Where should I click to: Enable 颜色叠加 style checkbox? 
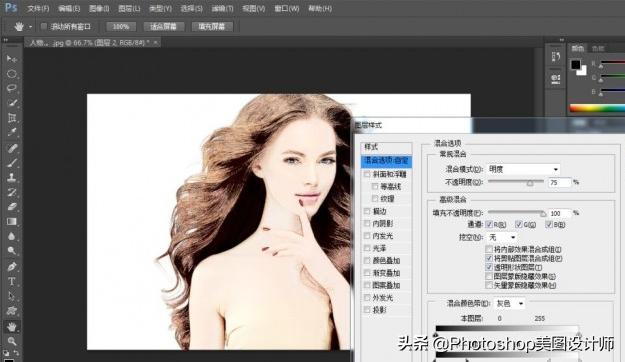click(x=367, y=260)
